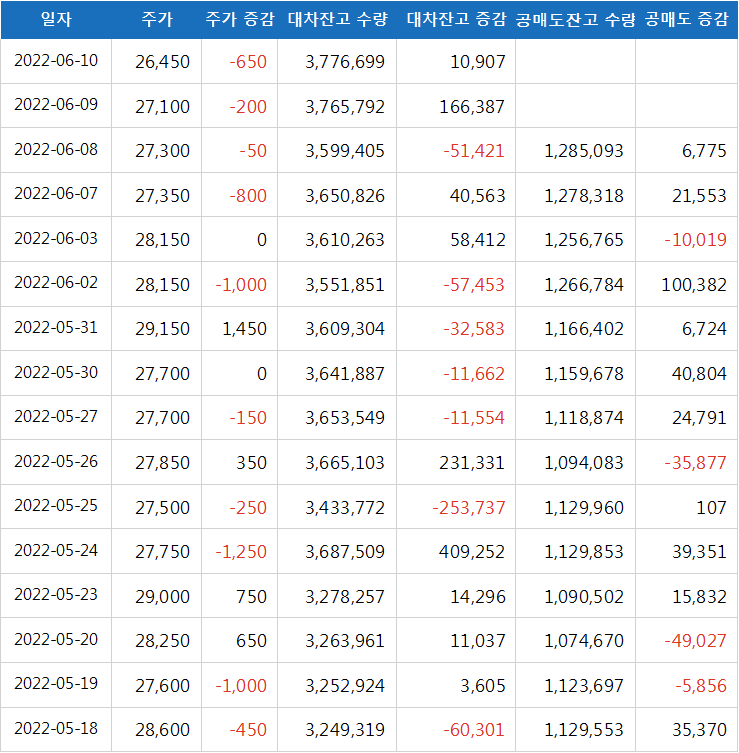
Task: Click short balance 1,129,960
Action: (584, 508)
